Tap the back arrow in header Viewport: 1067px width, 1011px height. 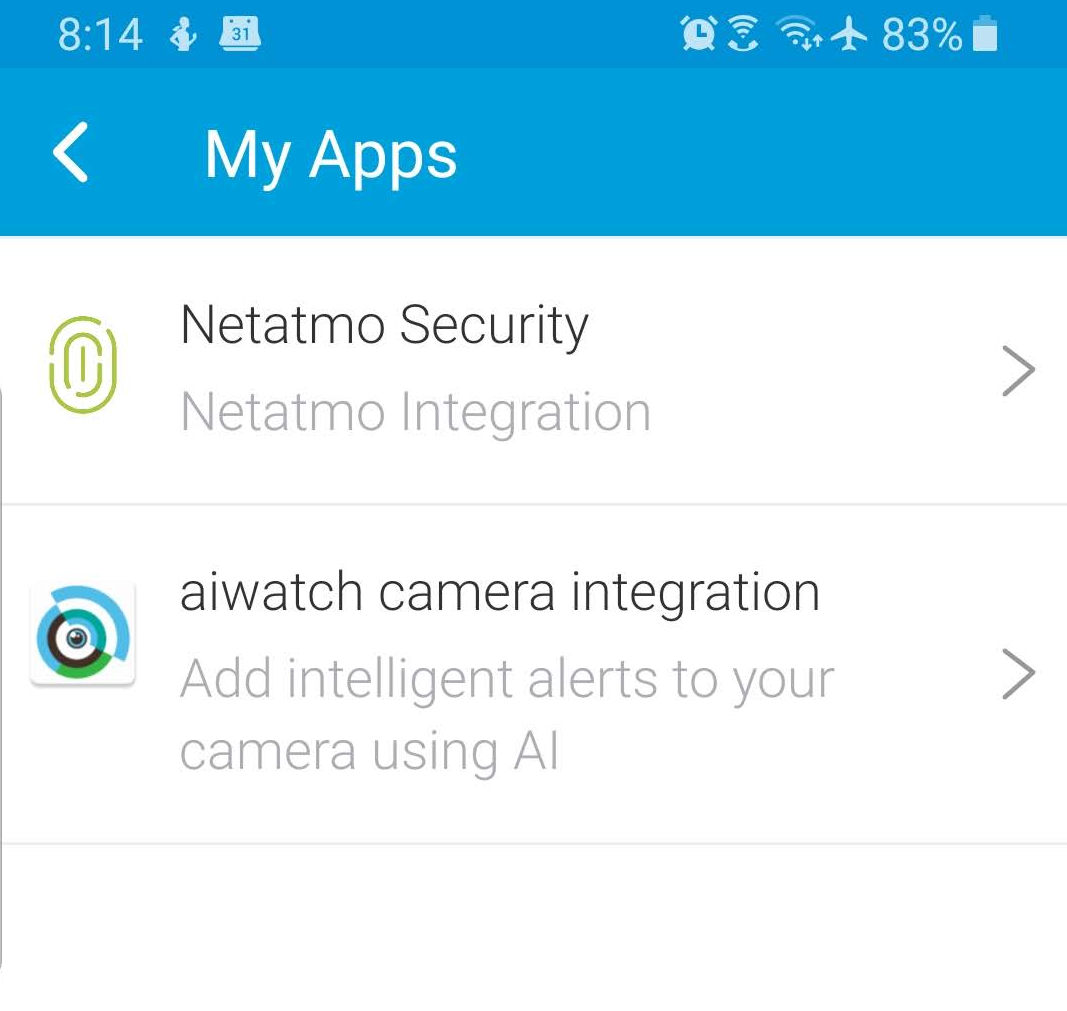(71, 152)
